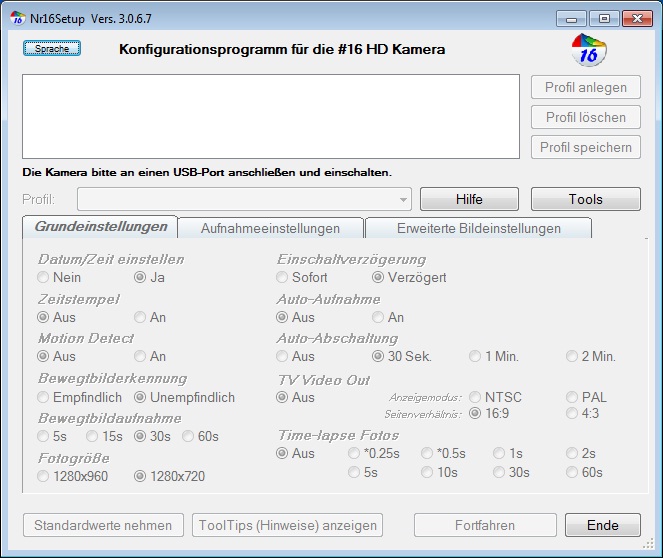Switch to Grundeinstellungen tab
Viewport: 663px width, 558px height.
pos(101,227)
